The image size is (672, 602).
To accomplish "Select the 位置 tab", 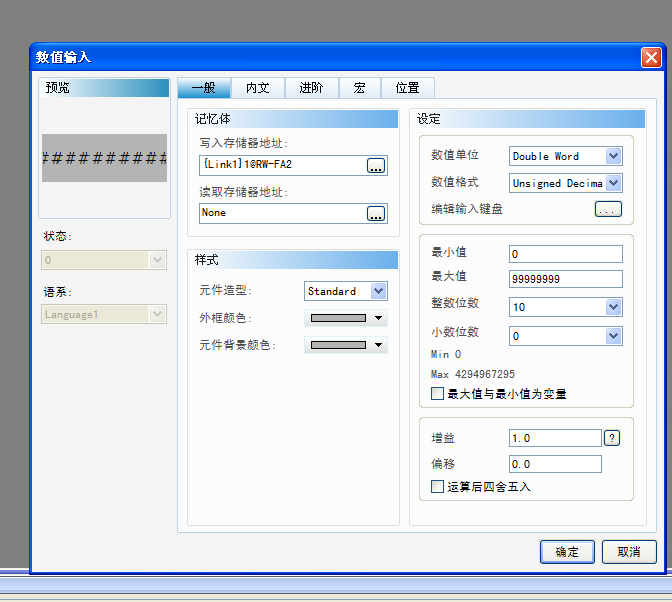I will (x=407, y=88).
